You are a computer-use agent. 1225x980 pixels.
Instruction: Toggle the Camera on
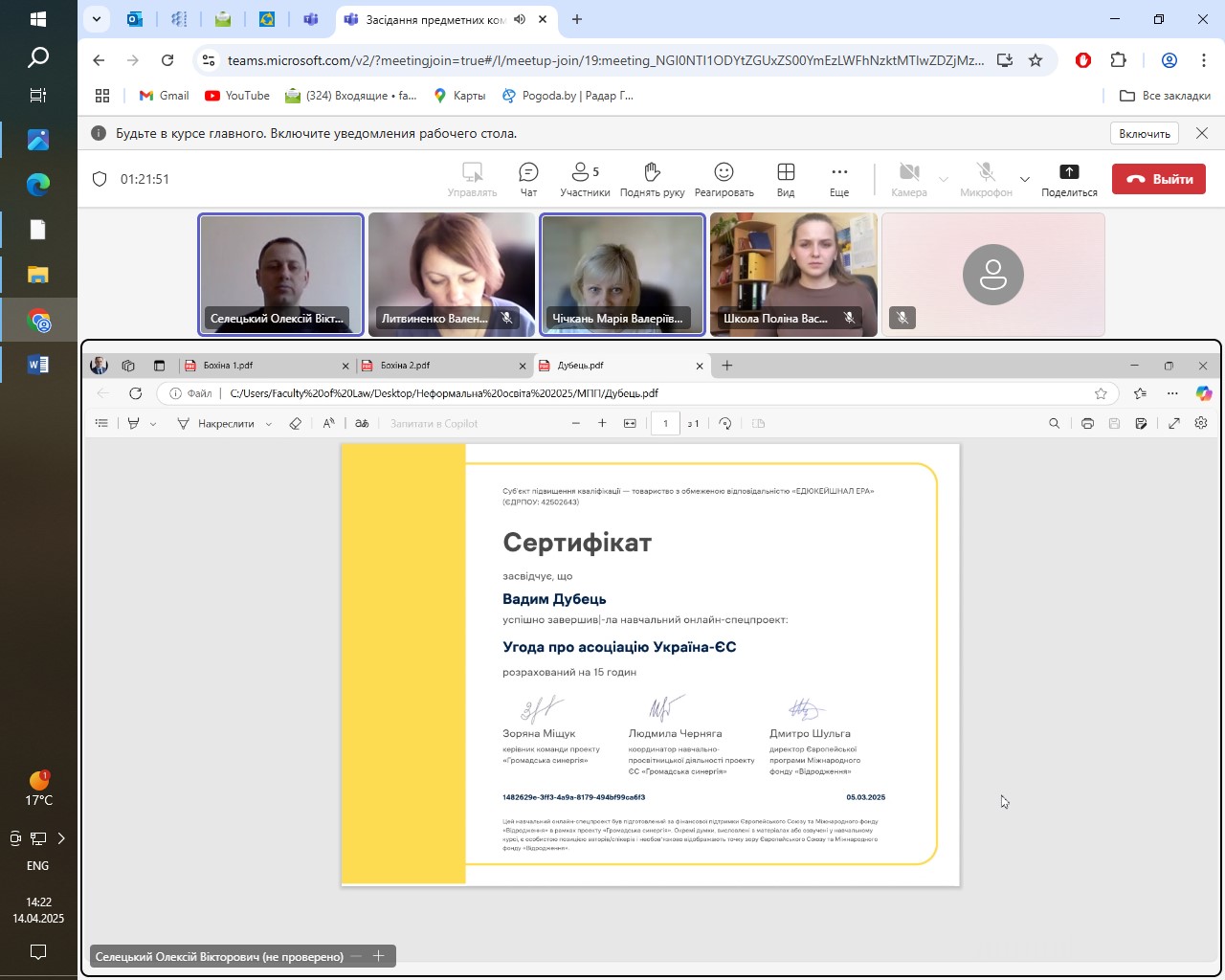909,178
